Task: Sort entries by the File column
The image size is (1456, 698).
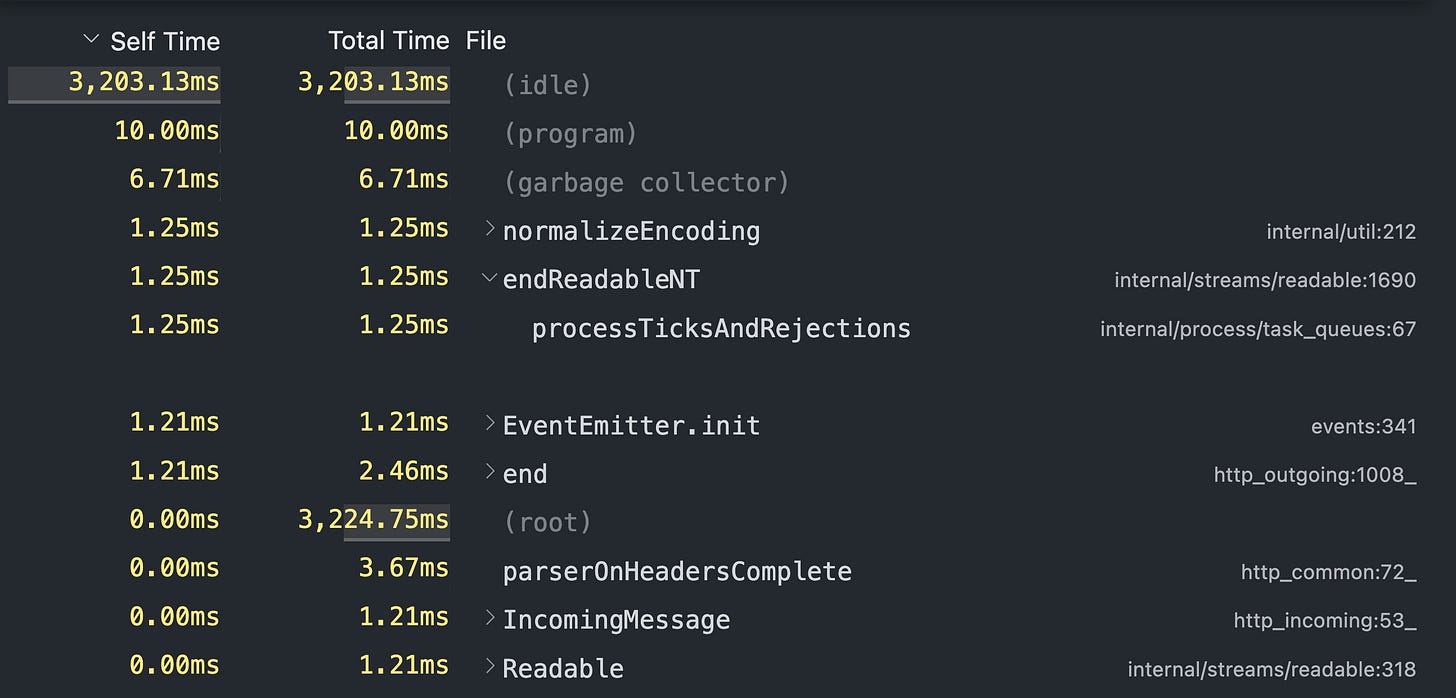Action: point(485,40)
